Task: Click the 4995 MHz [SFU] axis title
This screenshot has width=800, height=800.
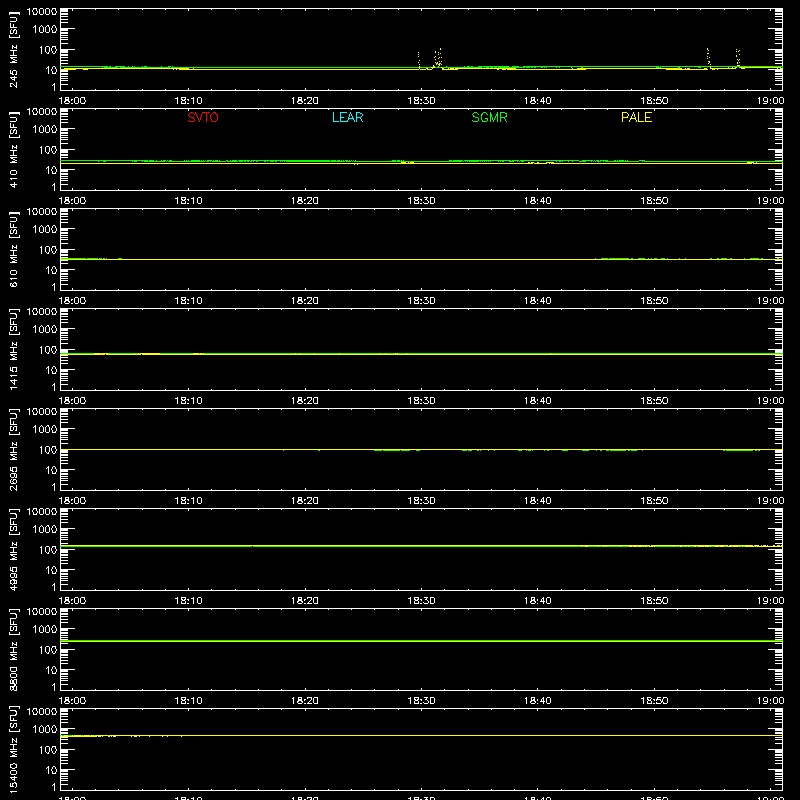Action: pyautogui.click(x=13, y=549)
